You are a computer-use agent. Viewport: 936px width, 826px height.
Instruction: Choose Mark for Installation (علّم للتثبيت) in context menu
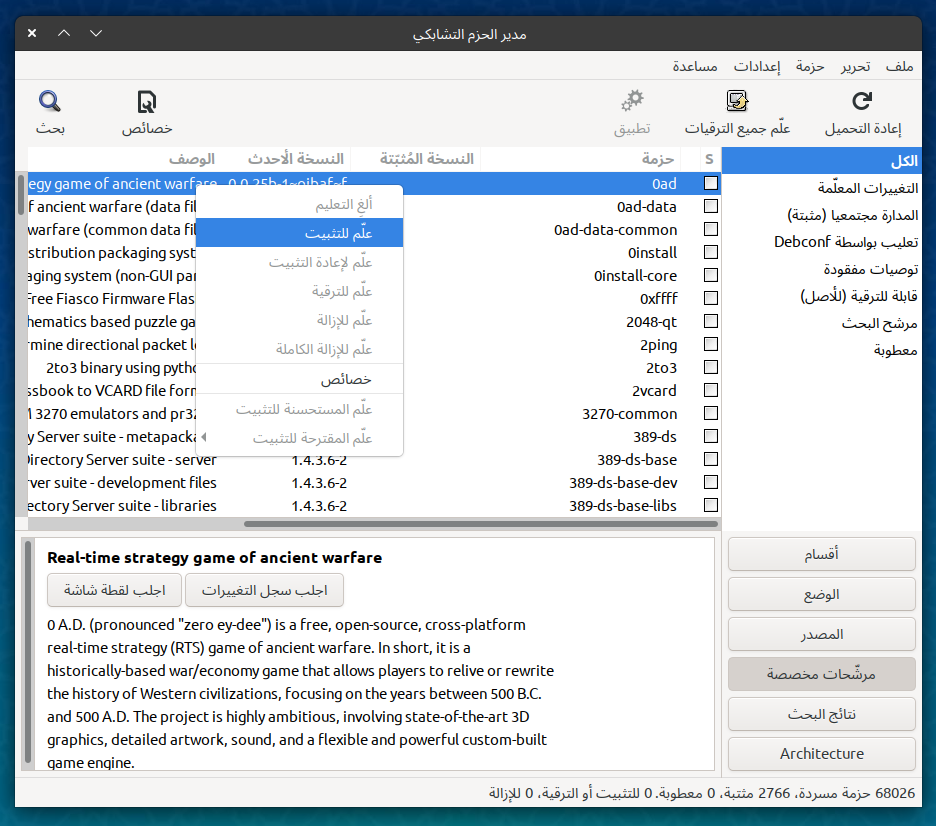(299, 232)
